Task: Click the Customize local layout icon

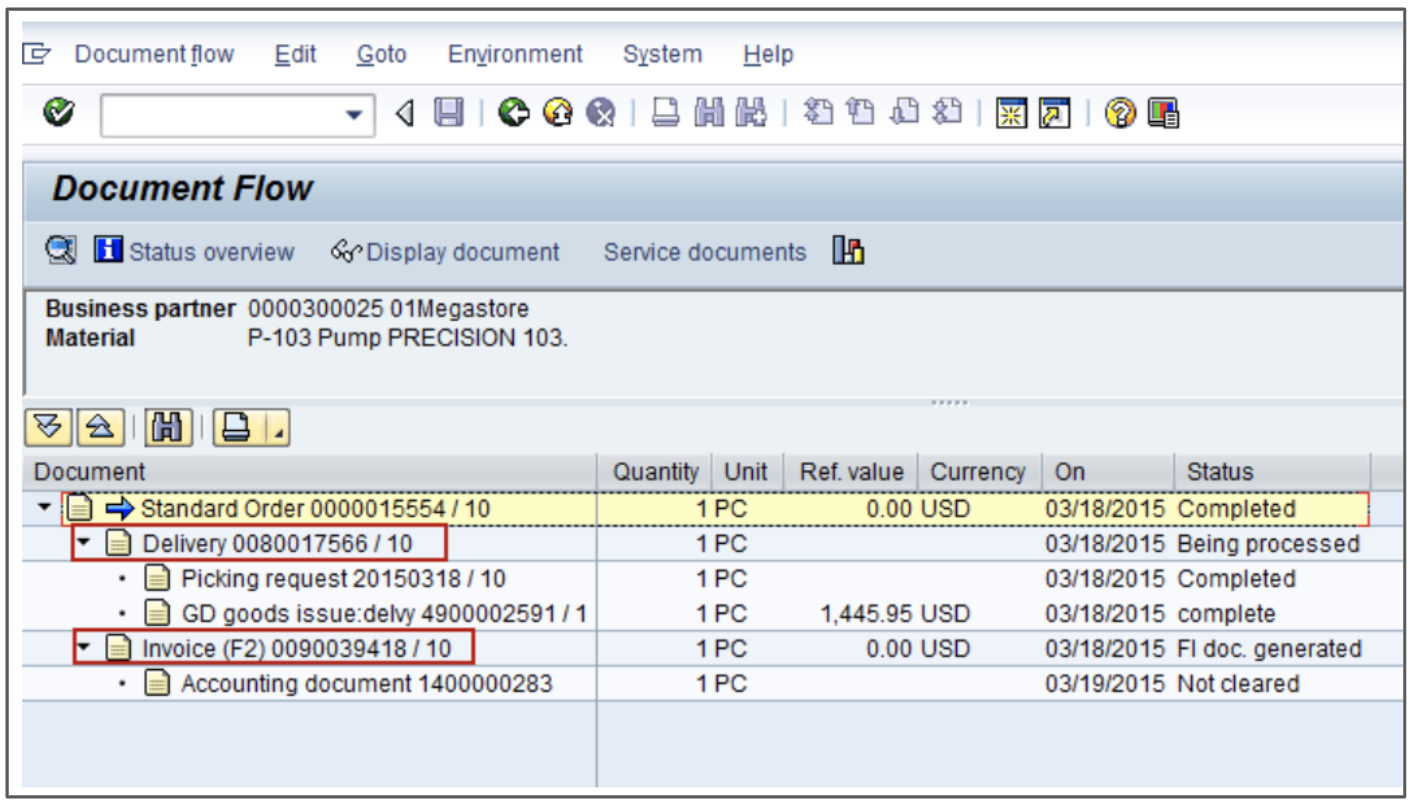Action: (x=1163, y=114)
